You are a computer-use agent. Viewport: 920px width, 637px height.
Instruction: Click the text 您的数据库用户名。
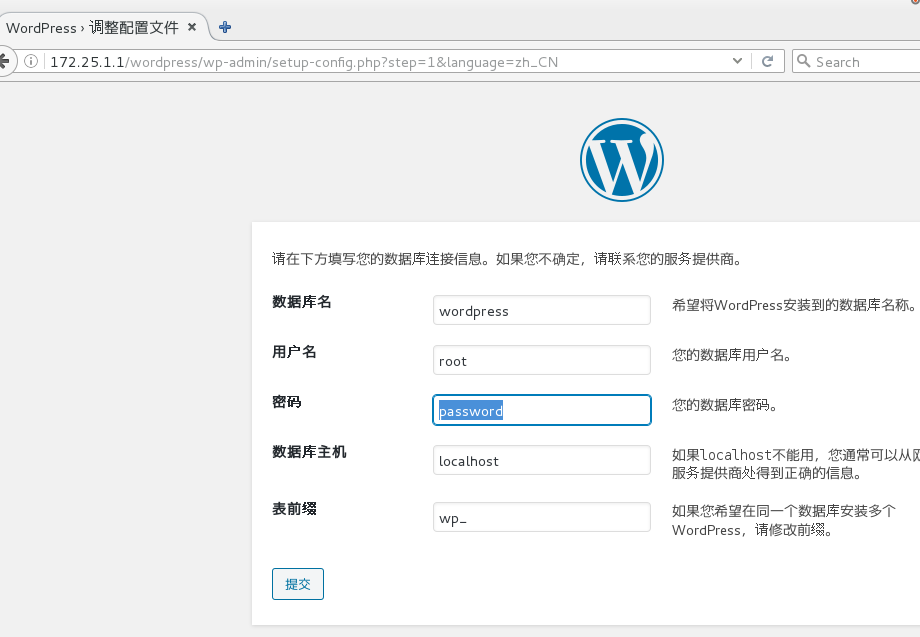point(732,355)
